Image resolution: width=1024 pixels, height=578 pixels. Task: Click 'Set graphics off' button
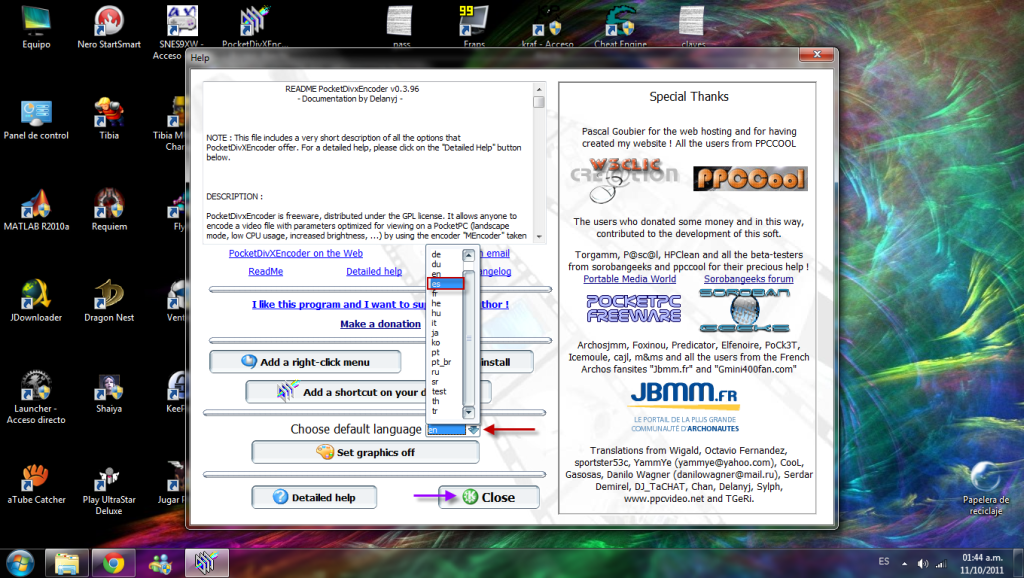pyautogui.click(x=365, y=452)
